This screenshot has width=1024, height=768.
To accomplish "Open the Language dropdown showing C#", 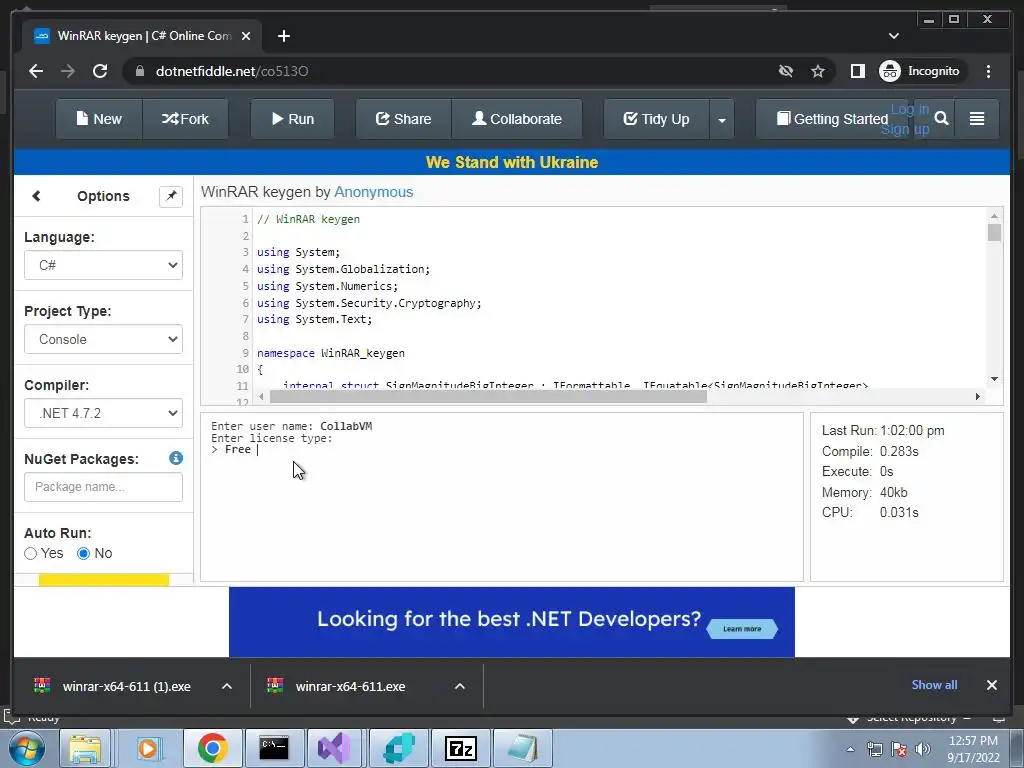I will pos(103,265).
